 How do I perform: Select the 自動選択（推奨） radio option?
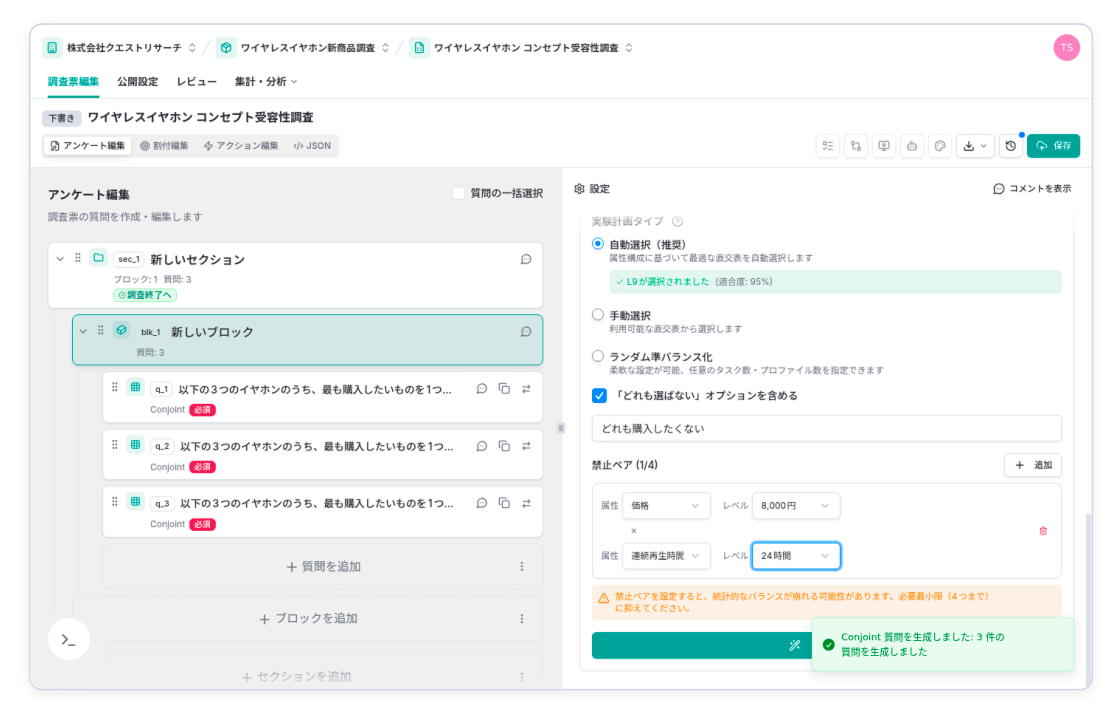tap(598, 244)
